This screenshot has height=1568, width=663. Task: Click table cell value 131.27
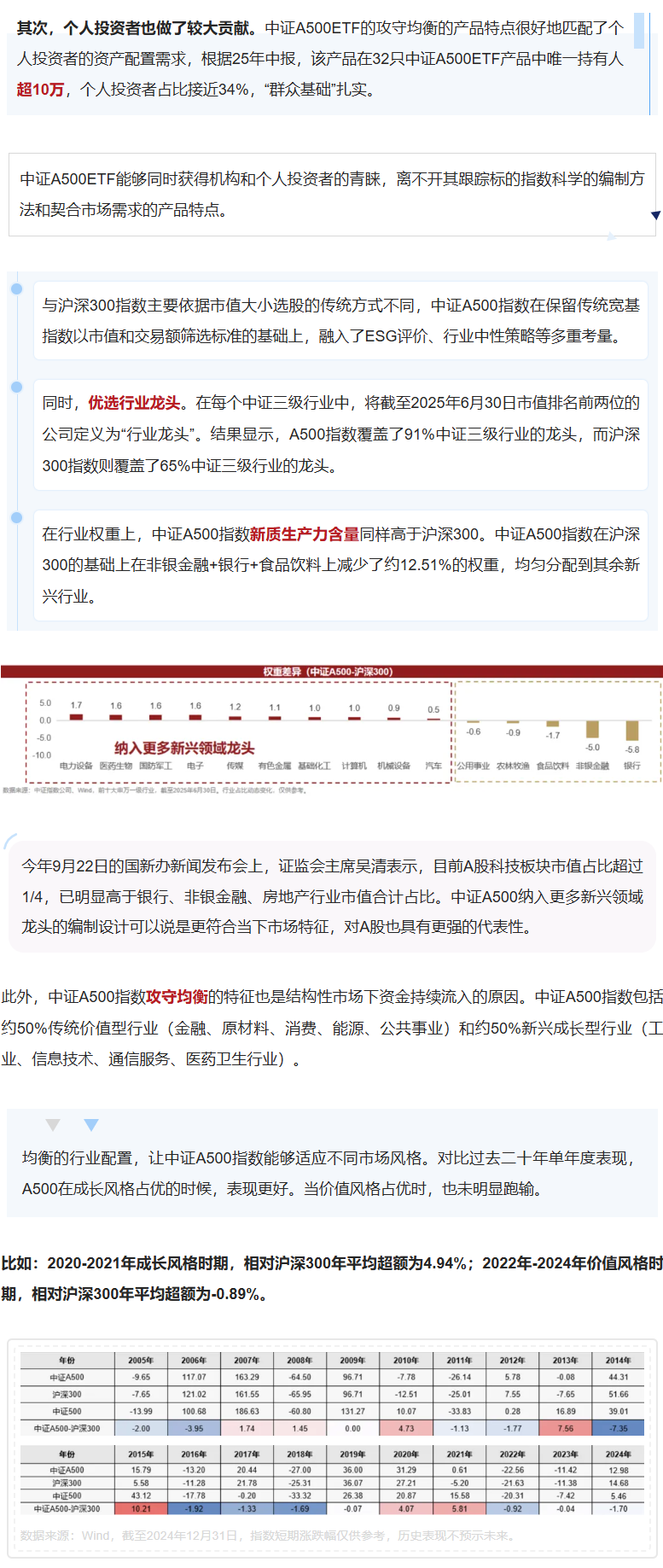(352, 1411)
